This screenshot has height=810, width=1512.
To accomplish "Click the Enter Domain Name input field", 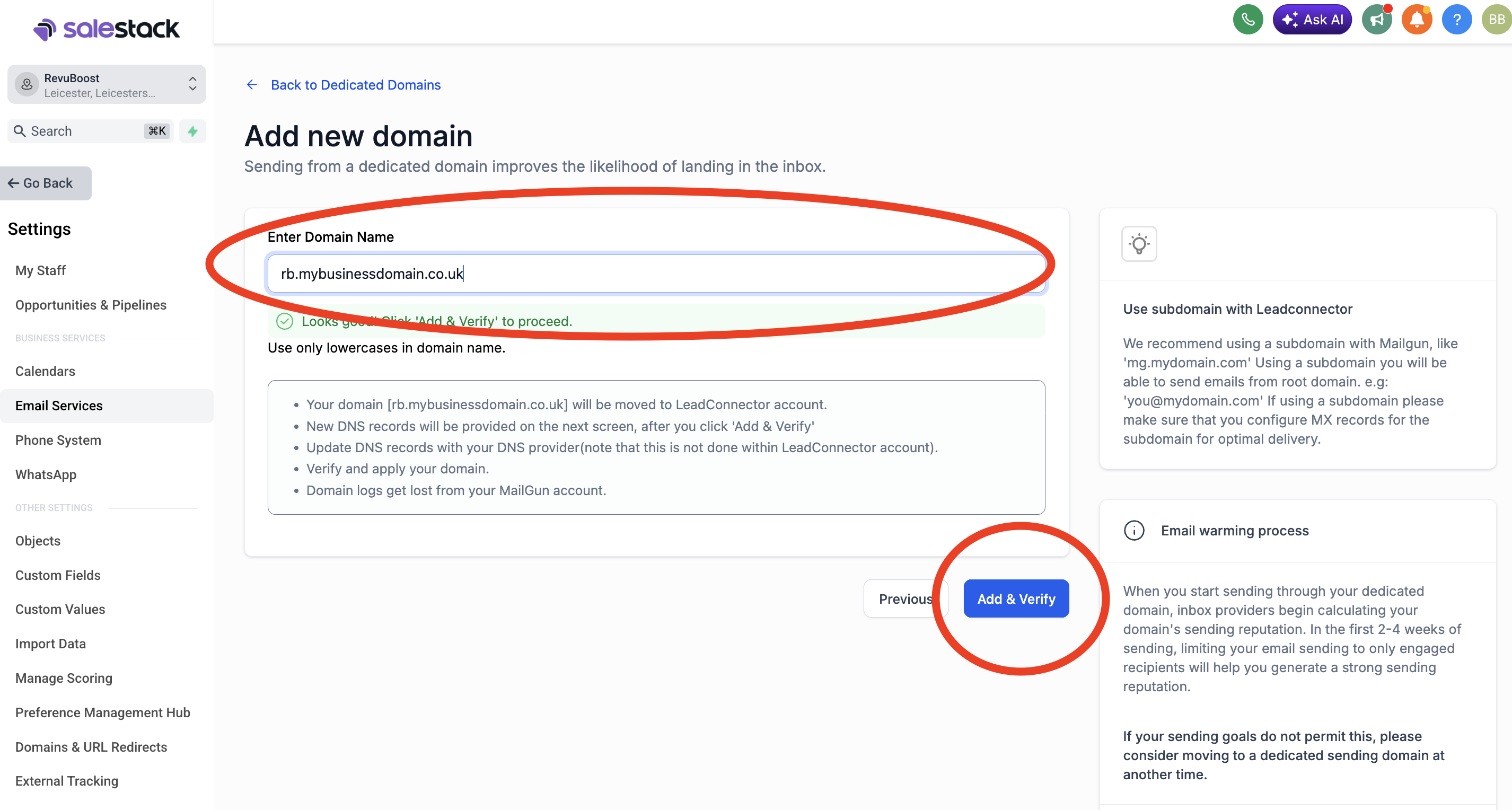I will (x=656, y=274).
